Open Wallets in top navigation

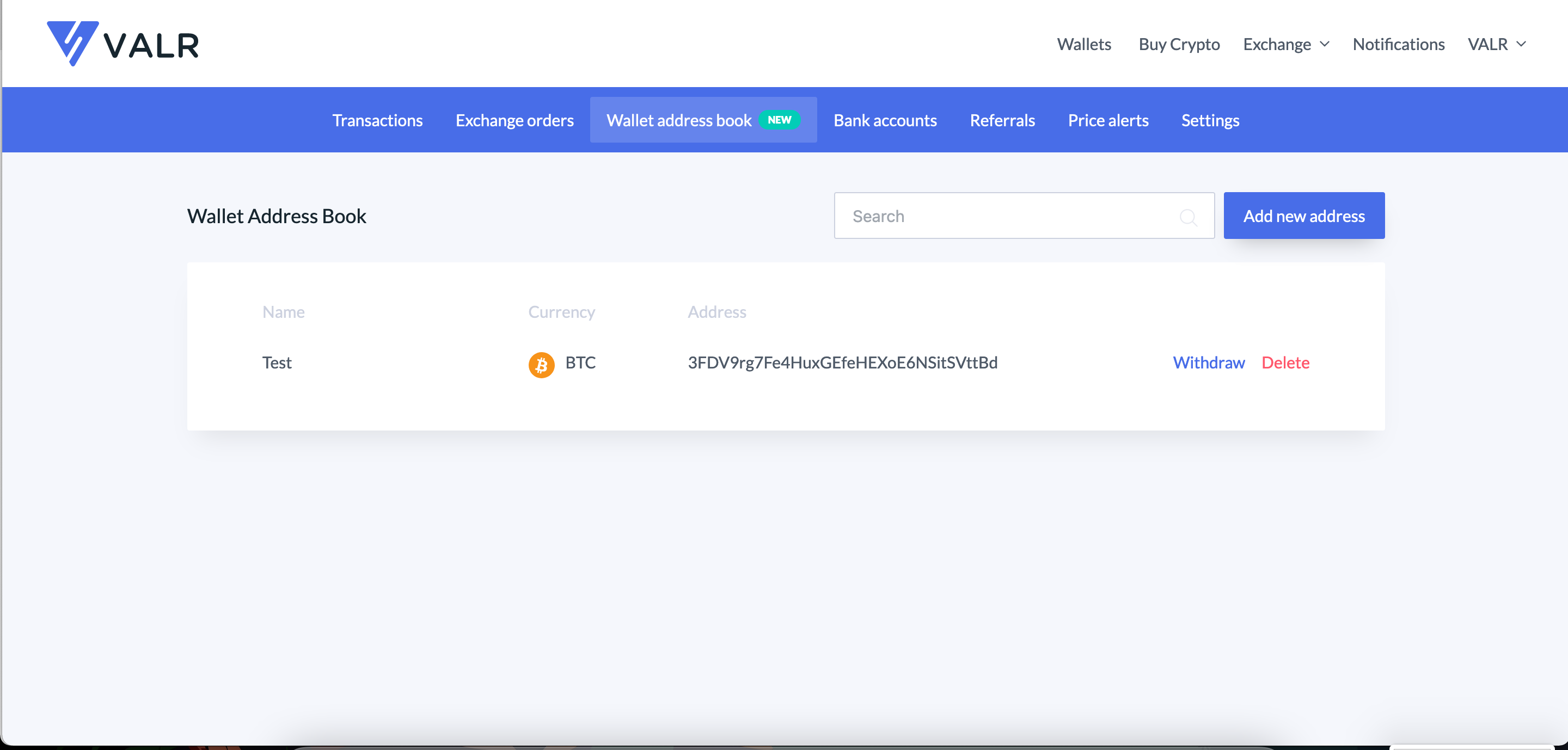tap(1083, 45)
